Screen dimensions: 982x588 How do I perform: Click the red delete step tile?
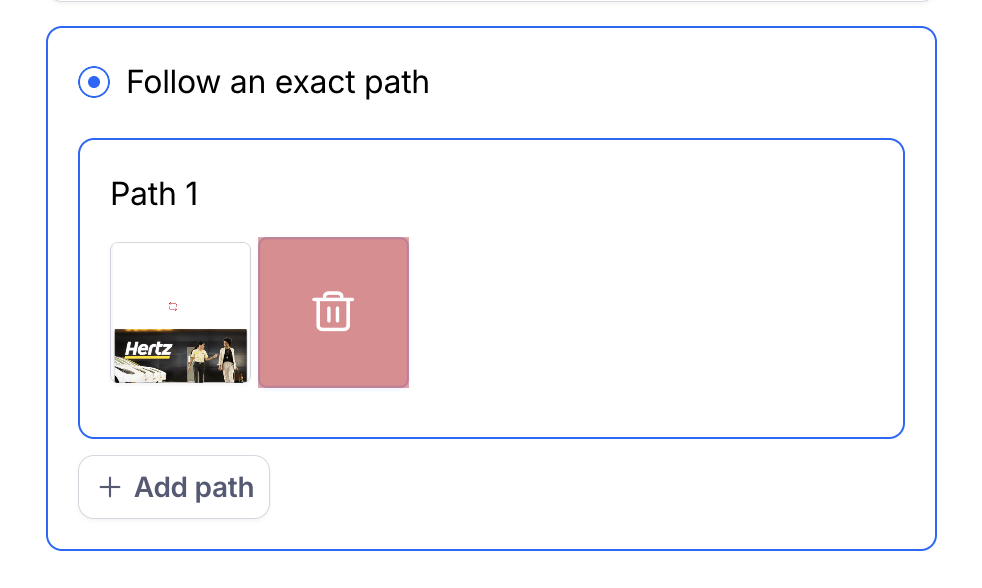click(333, 312)
